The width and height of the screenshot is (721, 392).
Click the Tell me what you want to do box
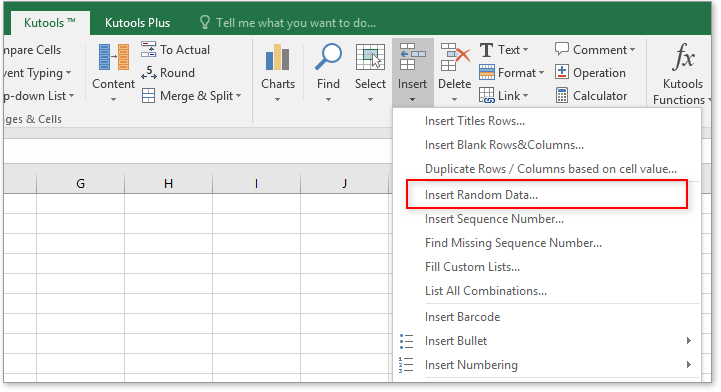[288, 23]
